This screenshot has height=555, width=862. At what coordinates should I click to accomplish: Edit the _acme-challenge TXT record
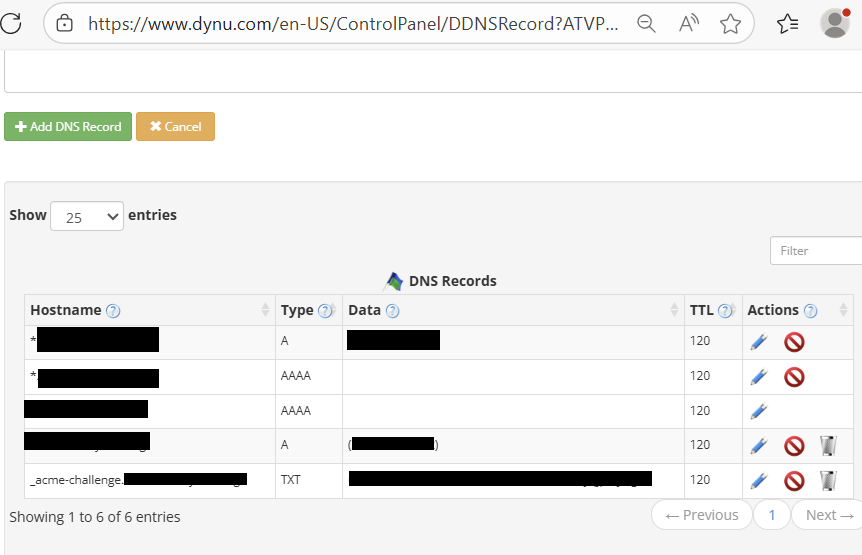(759, 480)
